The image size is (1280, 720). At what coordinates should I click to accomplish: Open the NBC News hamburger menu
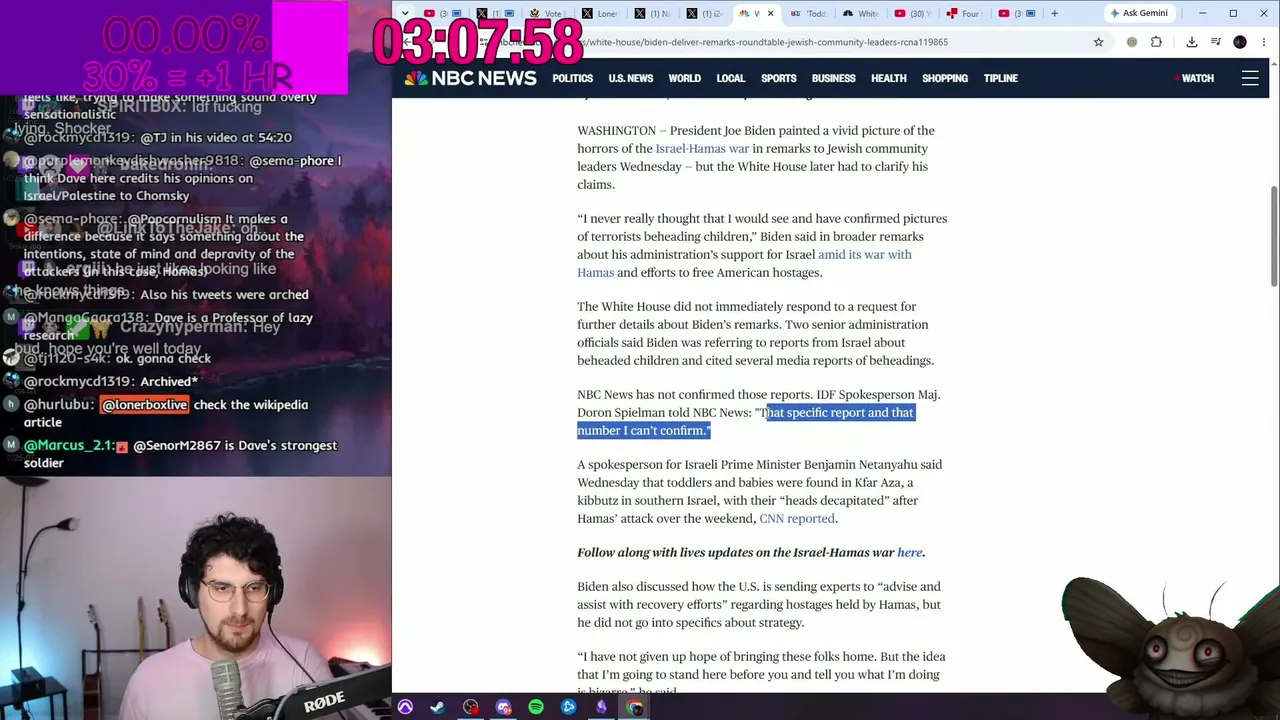(x=1250, y=78)
